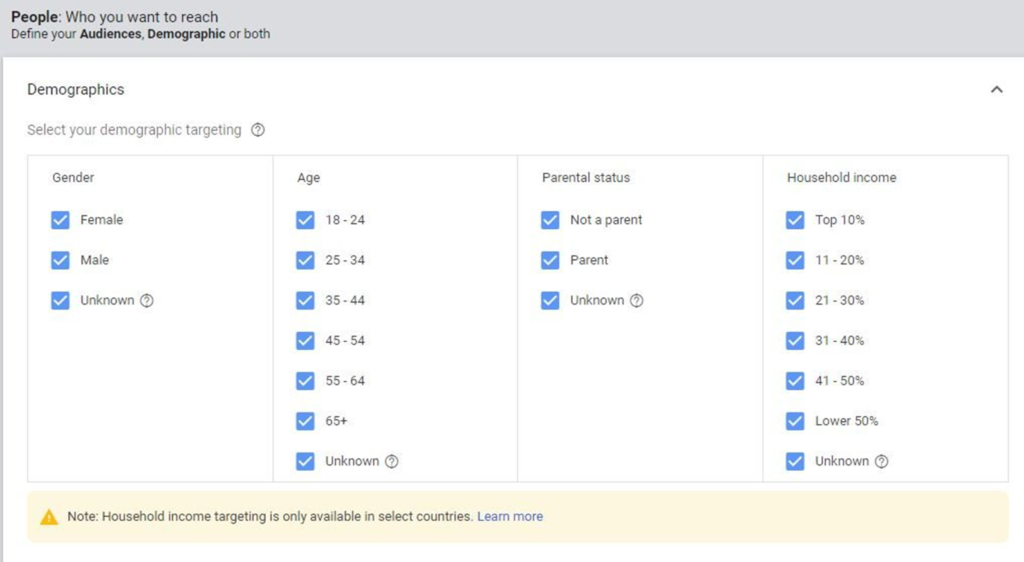Click help icon next to Gender Unknown
Image resolution: width=1024 pixels, height=562 pixels.
coord(147,301)
